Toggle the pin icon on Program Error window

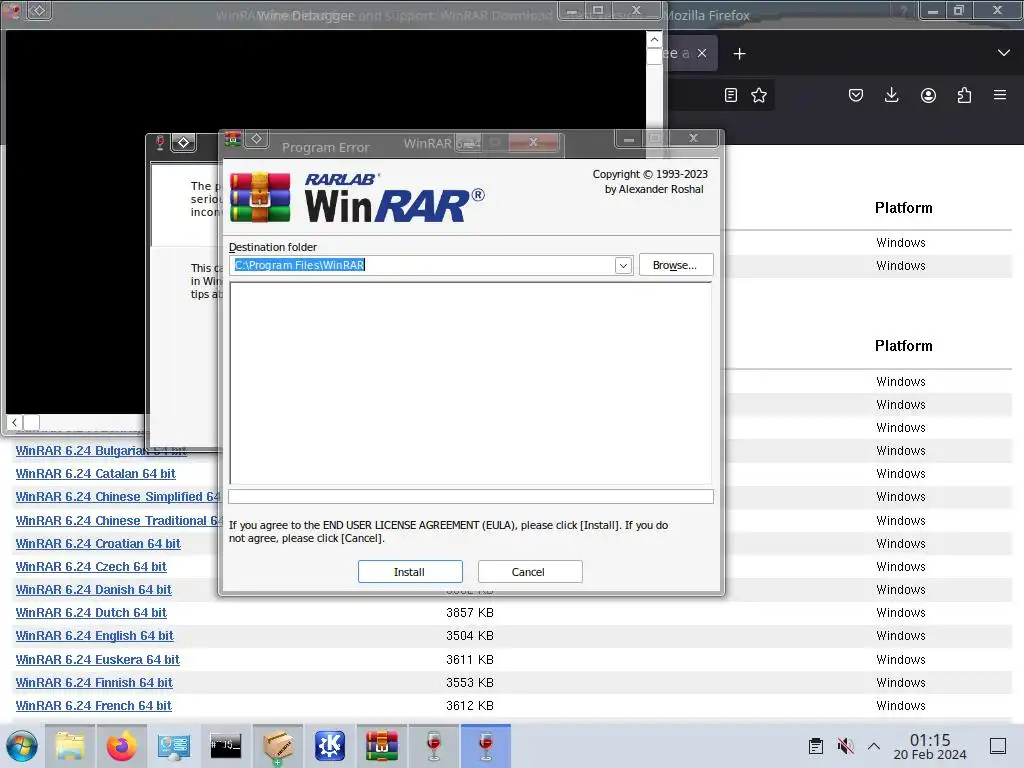pyautogui.click(x=184, y=142)
